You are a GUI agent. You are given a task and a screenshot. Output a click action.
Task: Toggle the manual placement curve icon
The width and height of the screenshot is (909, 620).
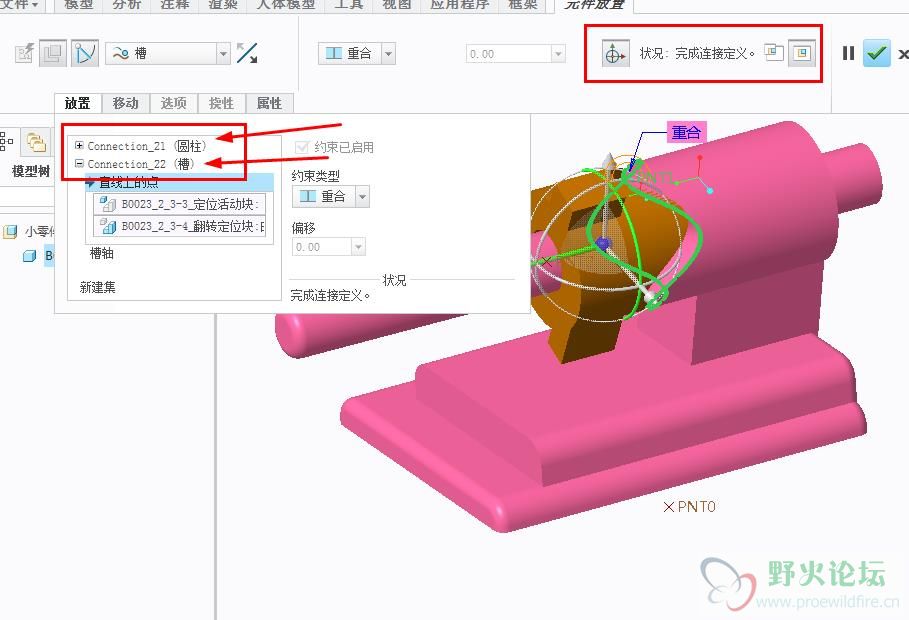[x=85, y=53]
